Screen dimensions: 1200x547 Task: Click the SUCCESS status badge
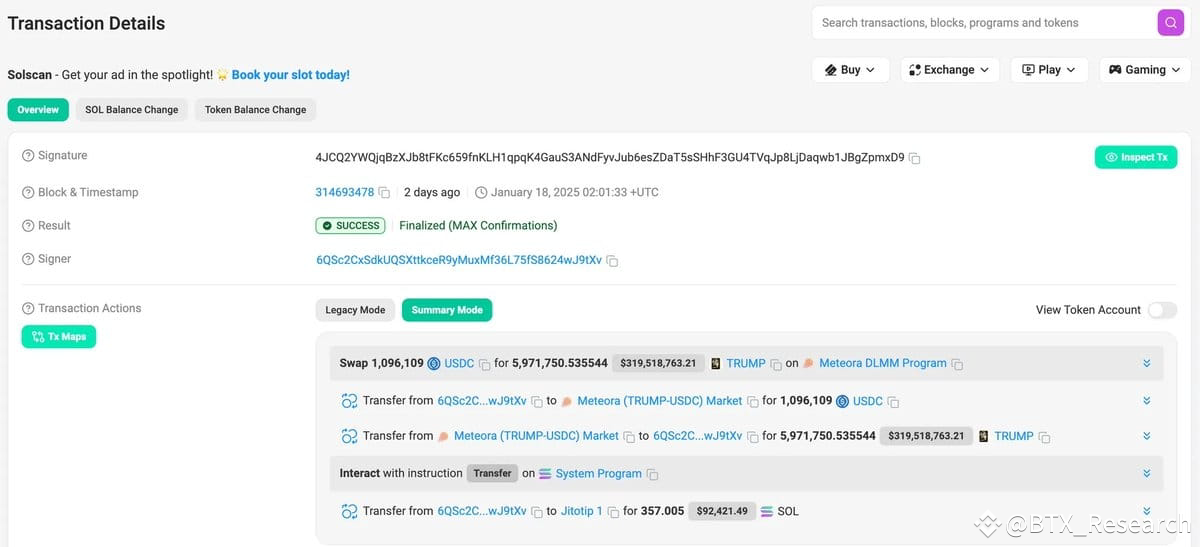tap(350, 226)
